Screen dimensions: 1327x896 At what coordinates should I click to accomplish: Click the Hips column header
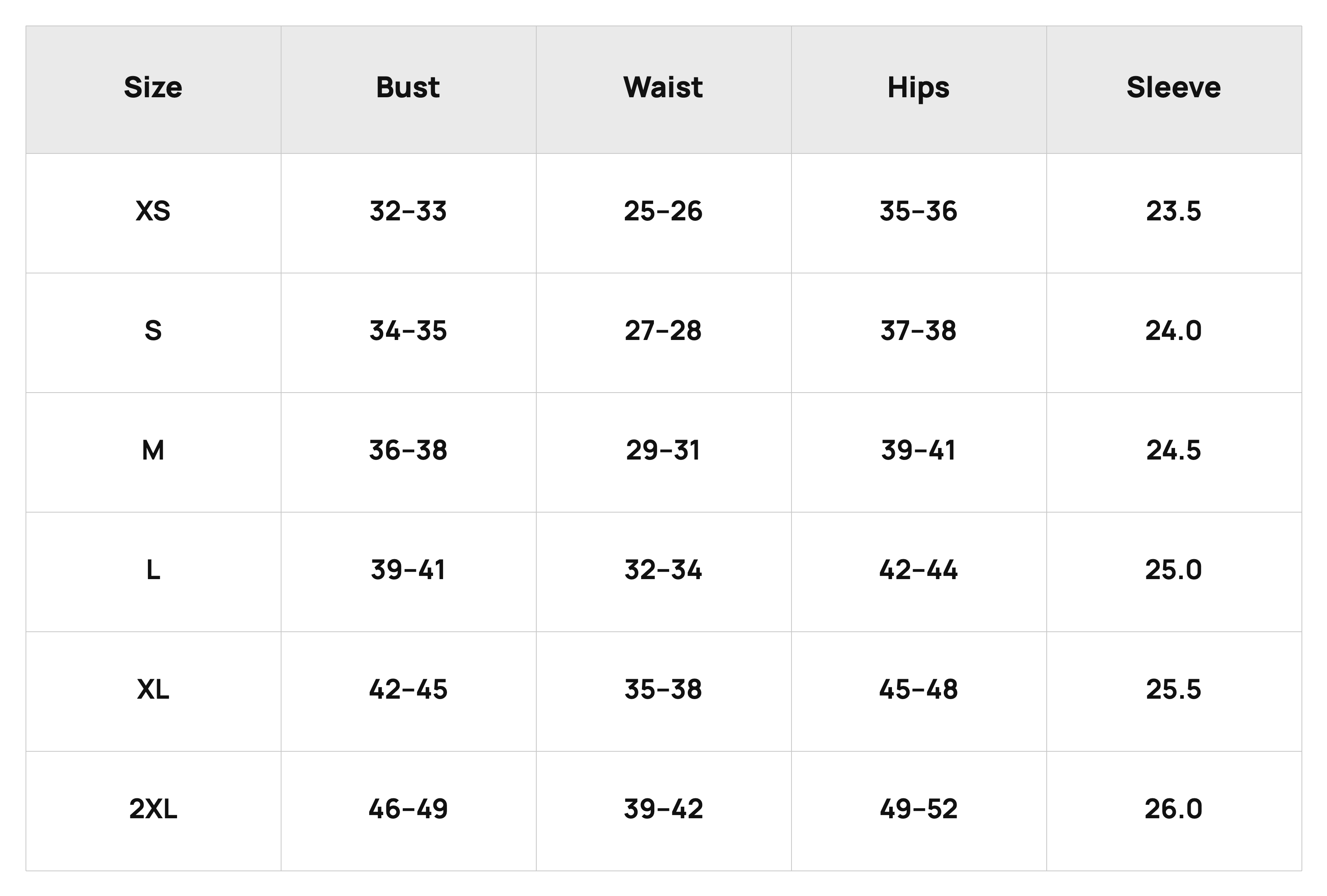[918, 88]
